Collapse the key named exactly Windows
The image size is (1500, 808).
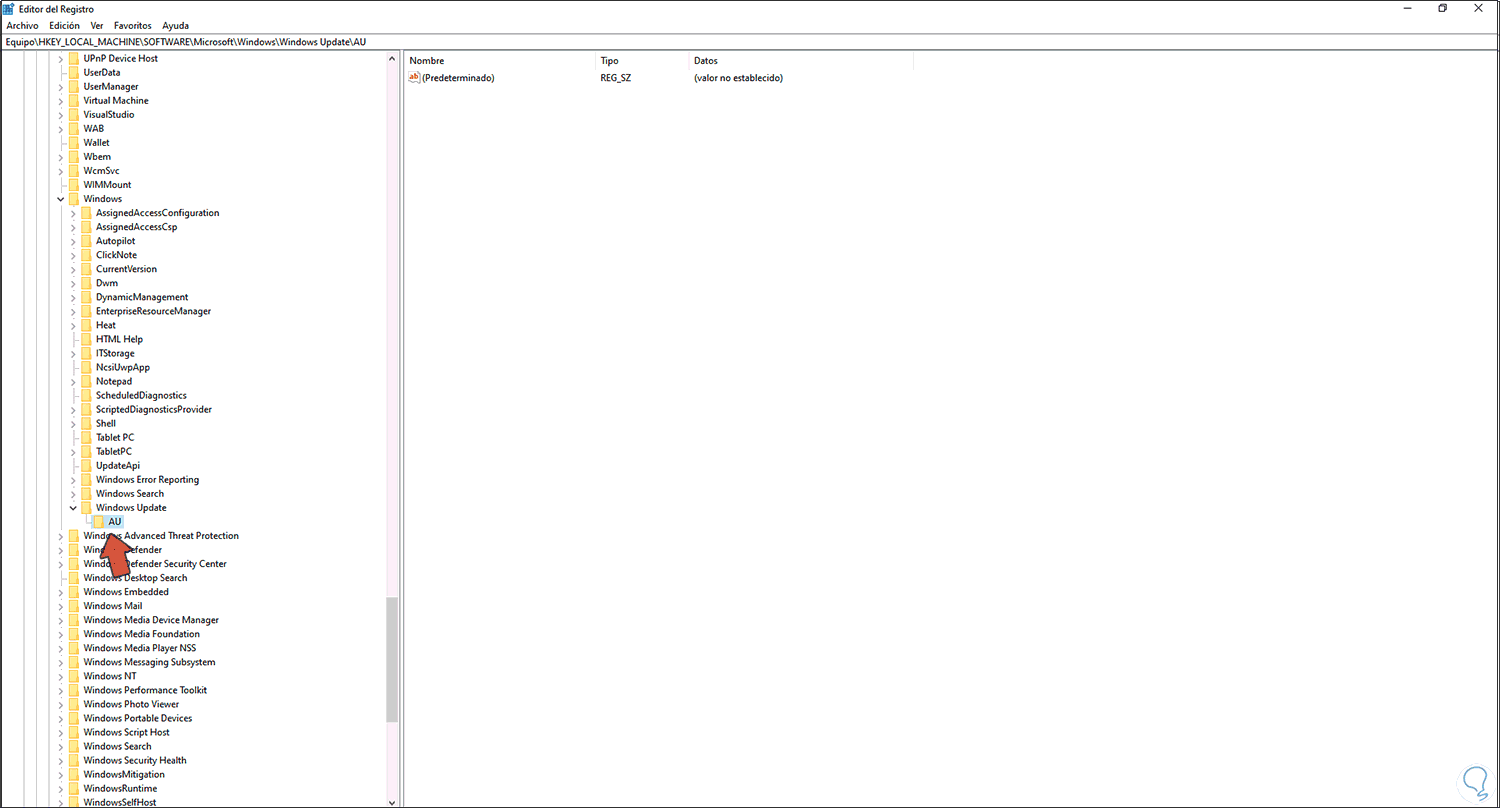(x=61, y=198)
